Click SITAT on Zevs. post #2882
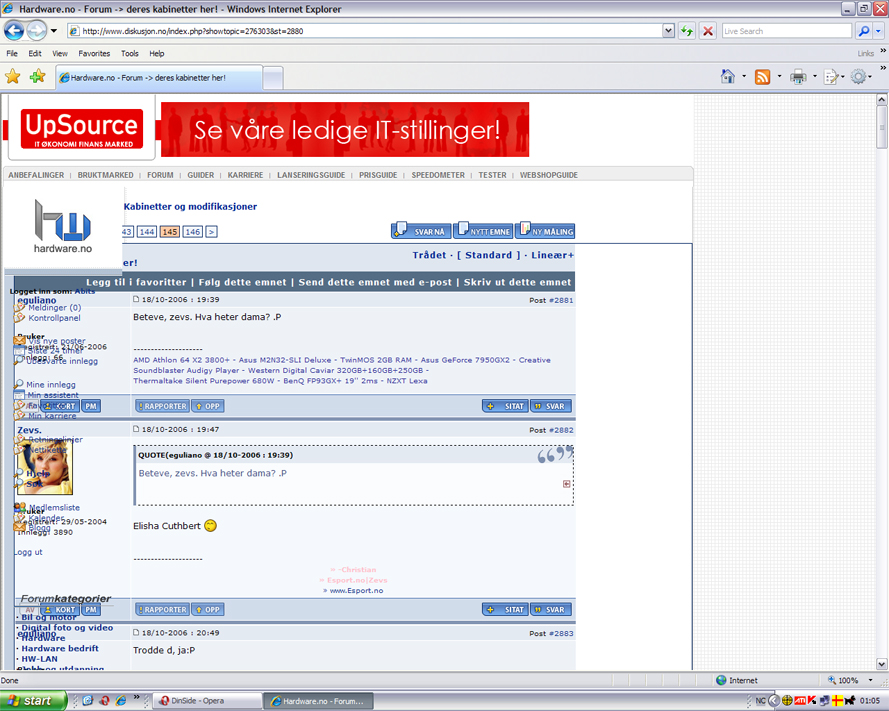The height and width of the screenshot is (711, 889). (x=505, y=610)
